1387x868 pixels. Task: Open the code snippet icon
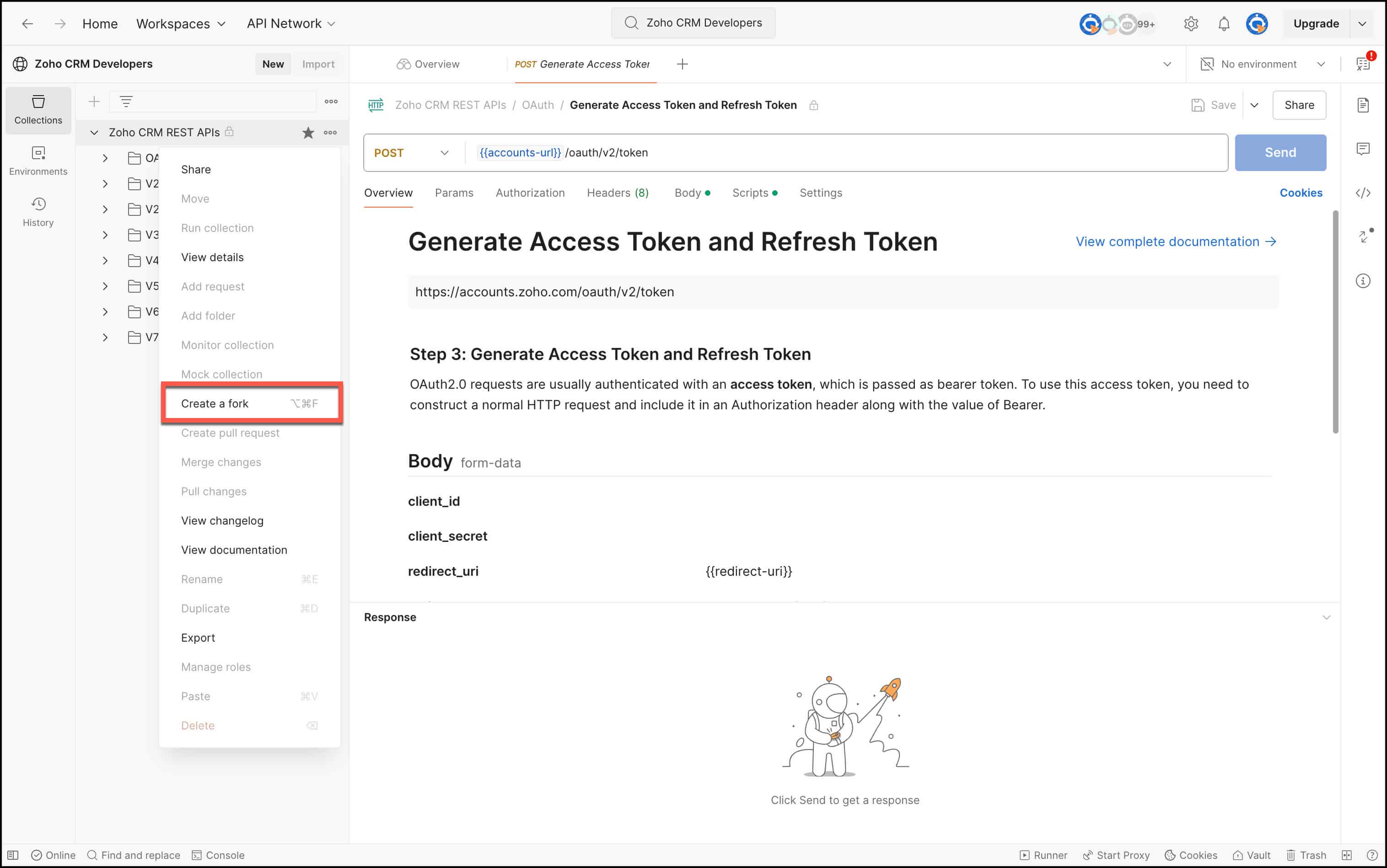(x=1363, y=193)
